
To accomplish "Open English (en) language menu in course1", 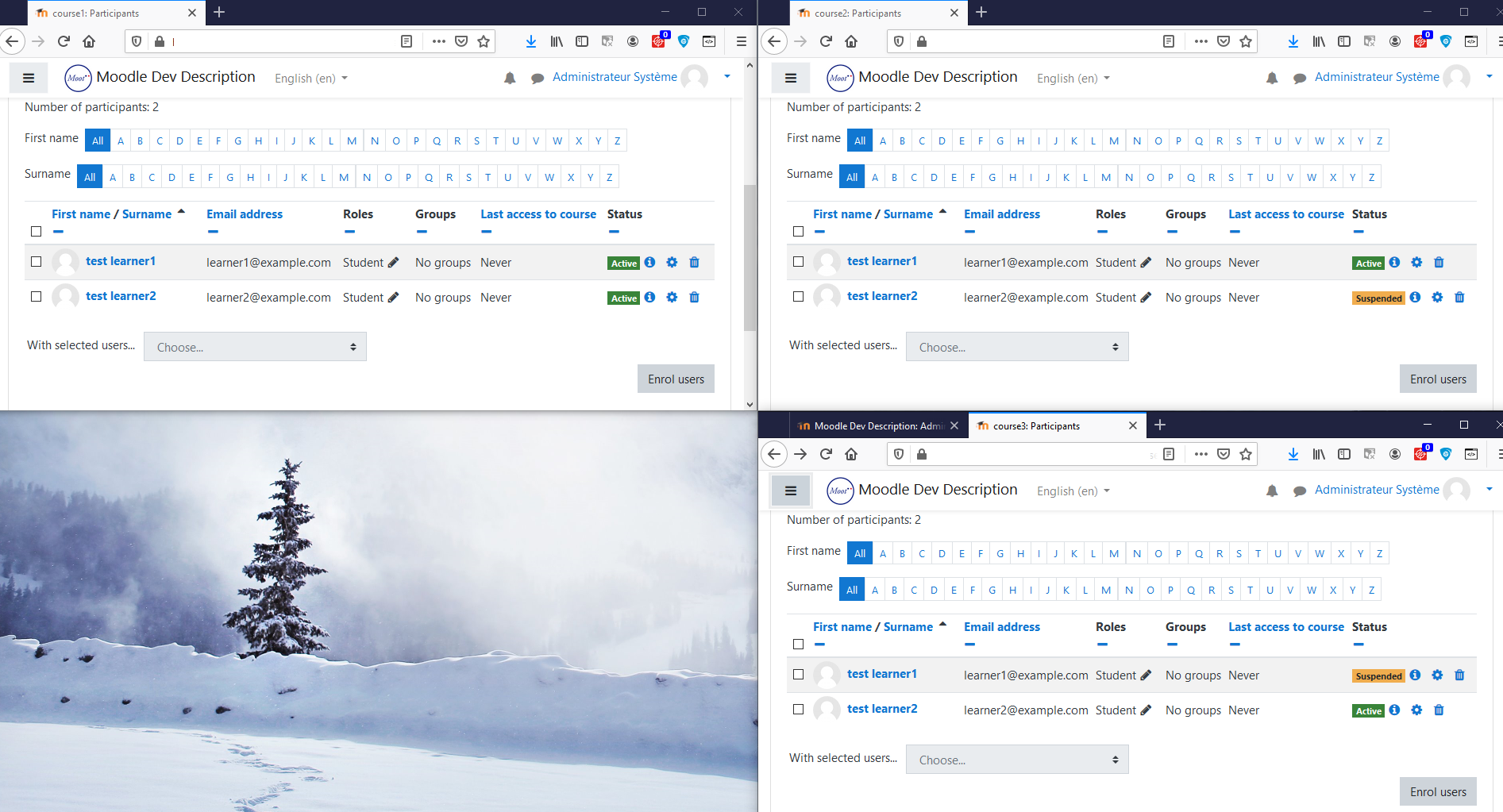I will pos(311,78).
